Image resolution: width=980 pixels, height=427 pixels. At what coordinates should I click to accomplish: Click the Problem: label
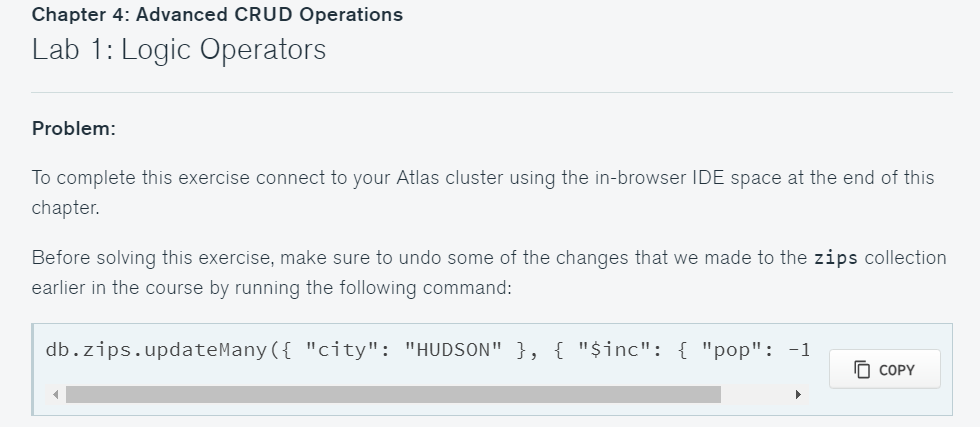coord(74,129)
